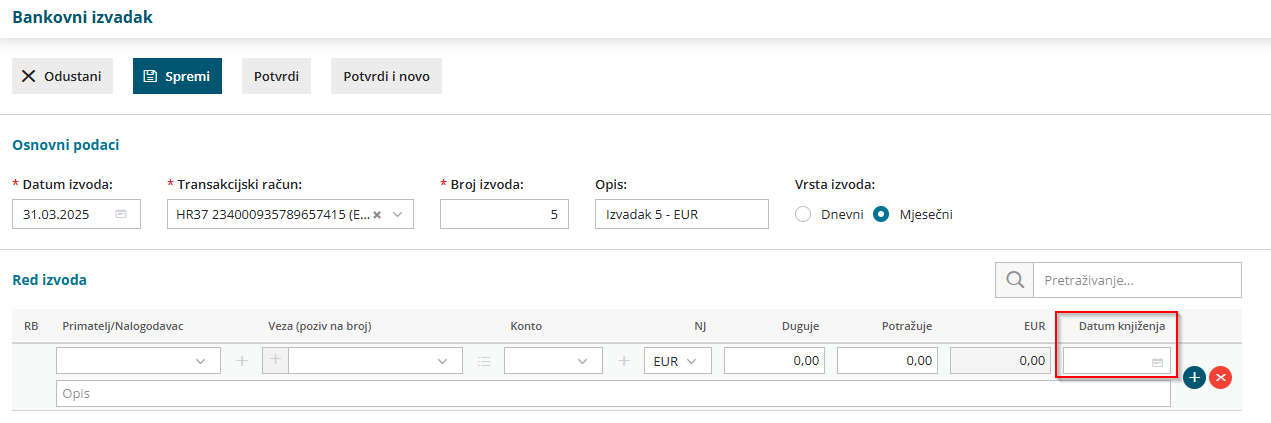
Task: Click the list icon before the Konto dropdown
Action: pyautogui.click(x=484, y=361)
